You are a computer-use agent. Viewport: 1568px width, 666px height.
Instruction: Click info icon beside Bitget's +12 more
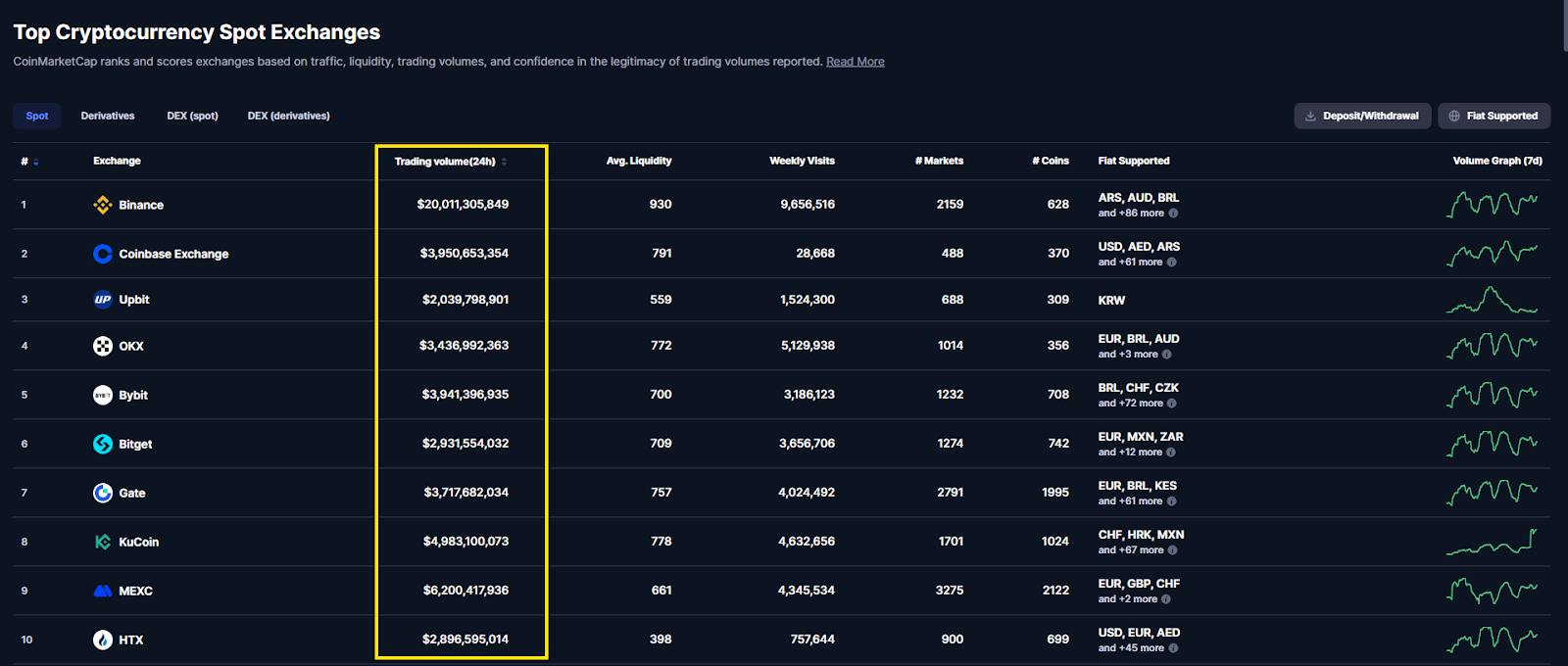1171,452
